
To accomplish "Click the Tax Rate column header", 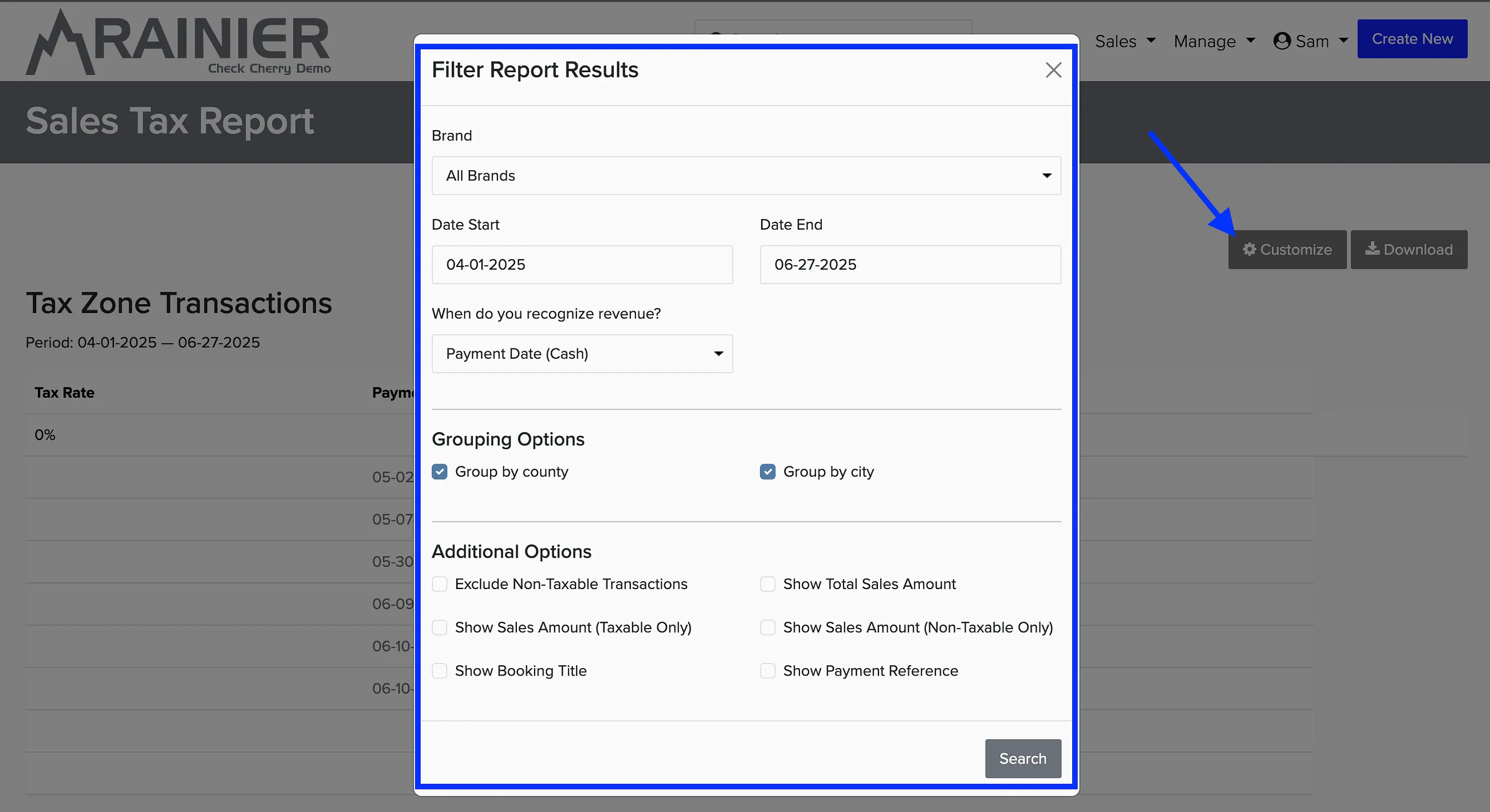I will 64,392.
